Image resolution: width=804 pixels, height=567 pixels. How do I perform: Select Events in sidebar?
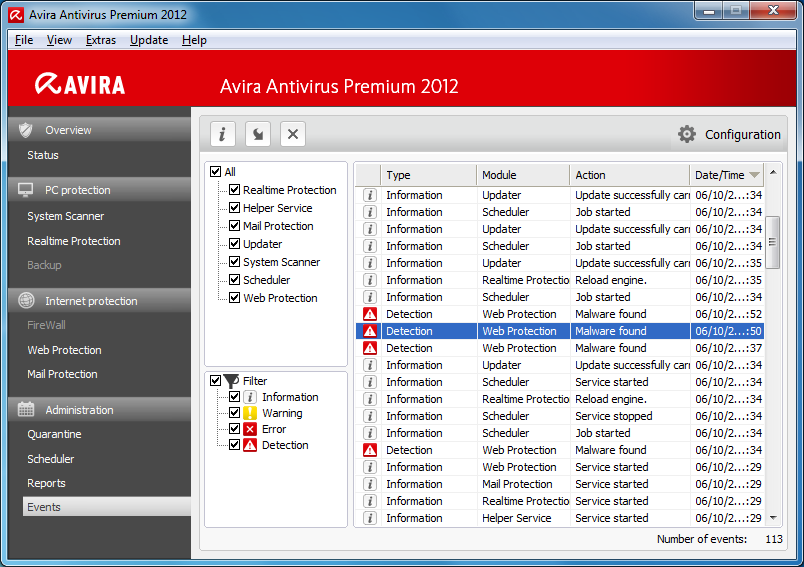pos(107,507)
